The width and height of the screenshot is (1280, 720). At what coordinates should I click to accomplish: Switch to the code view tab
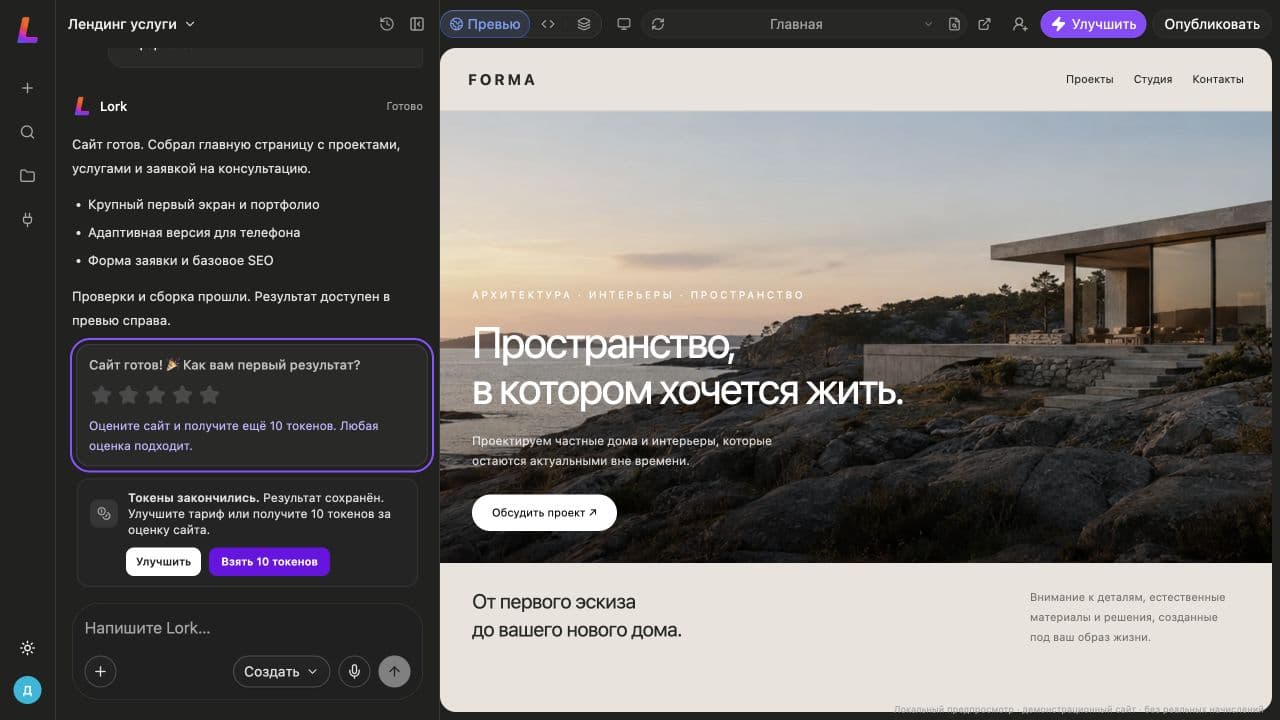(548, 24)
